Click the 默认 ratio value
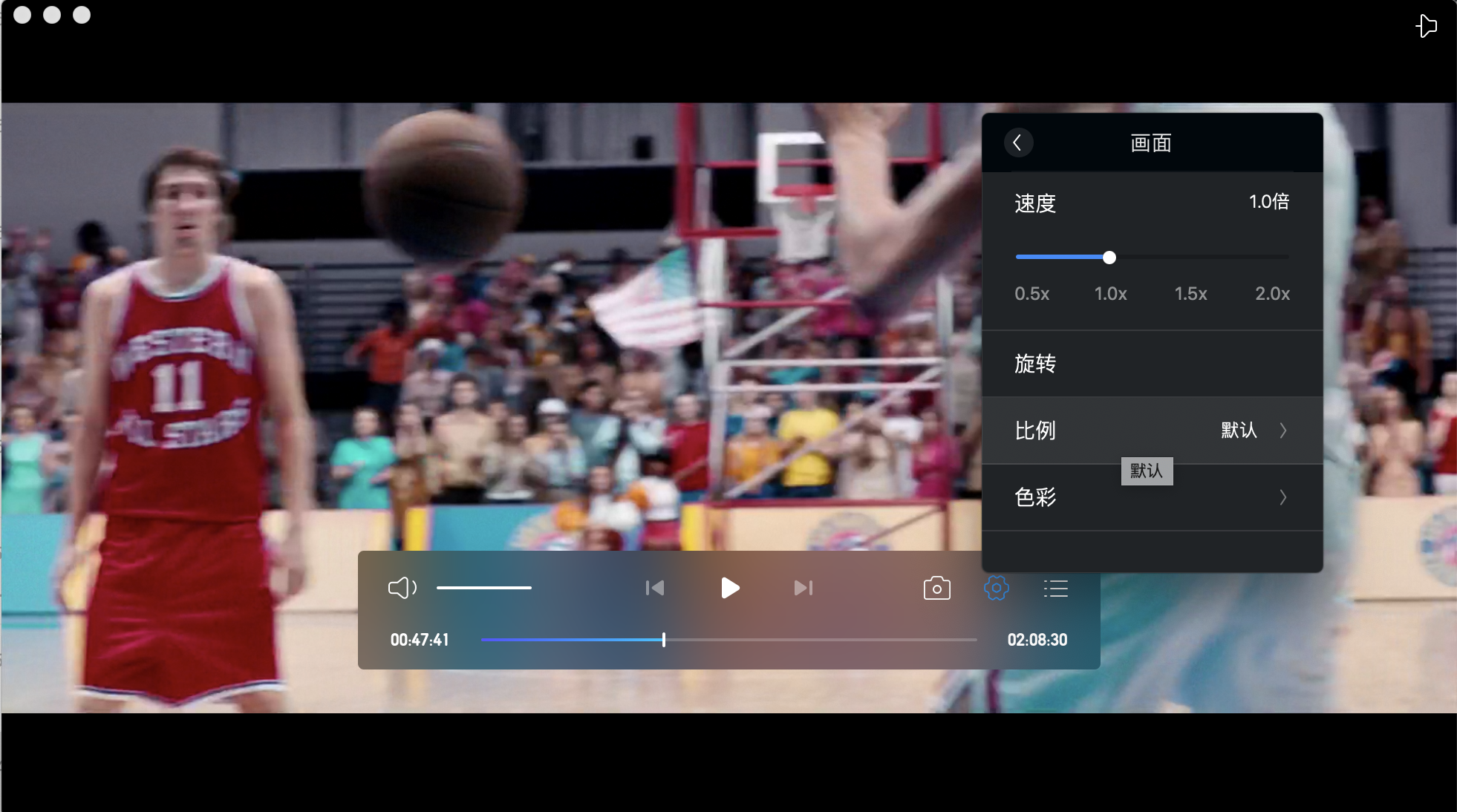1457x812 pixels. (x=1239, y=430)
